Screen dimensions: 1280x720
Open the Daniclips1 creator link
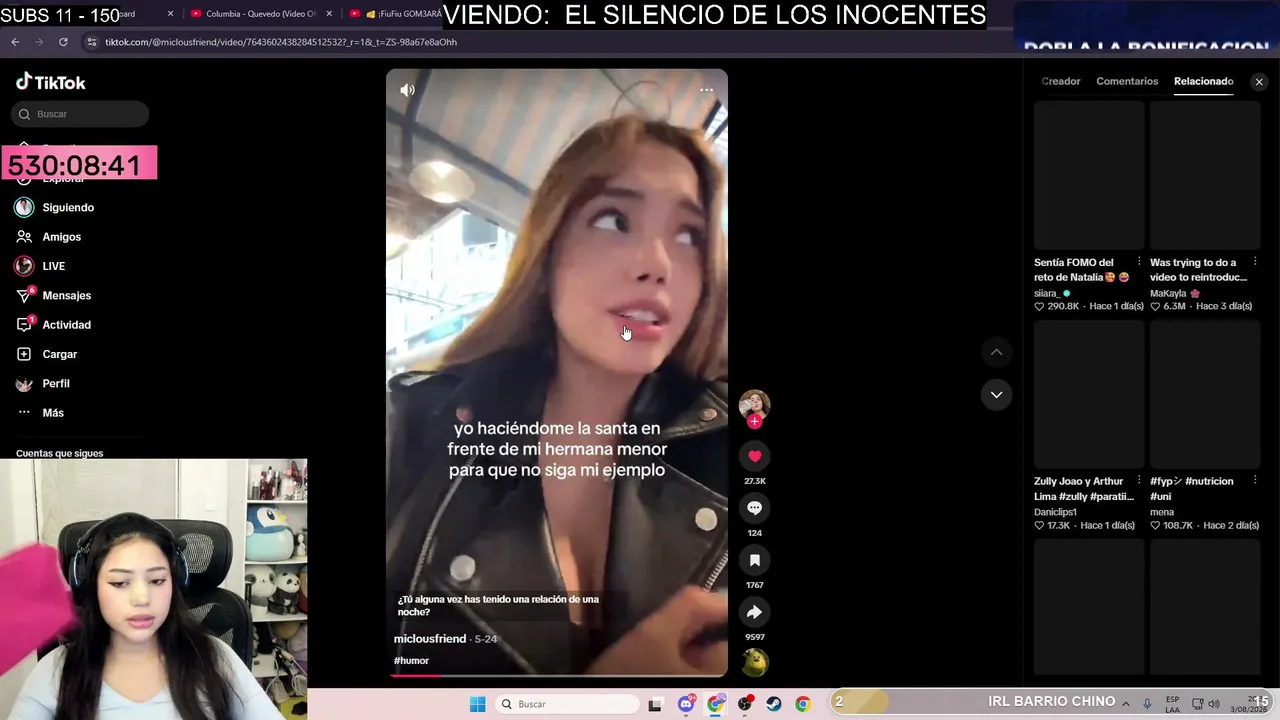(x=1055, y=512)
